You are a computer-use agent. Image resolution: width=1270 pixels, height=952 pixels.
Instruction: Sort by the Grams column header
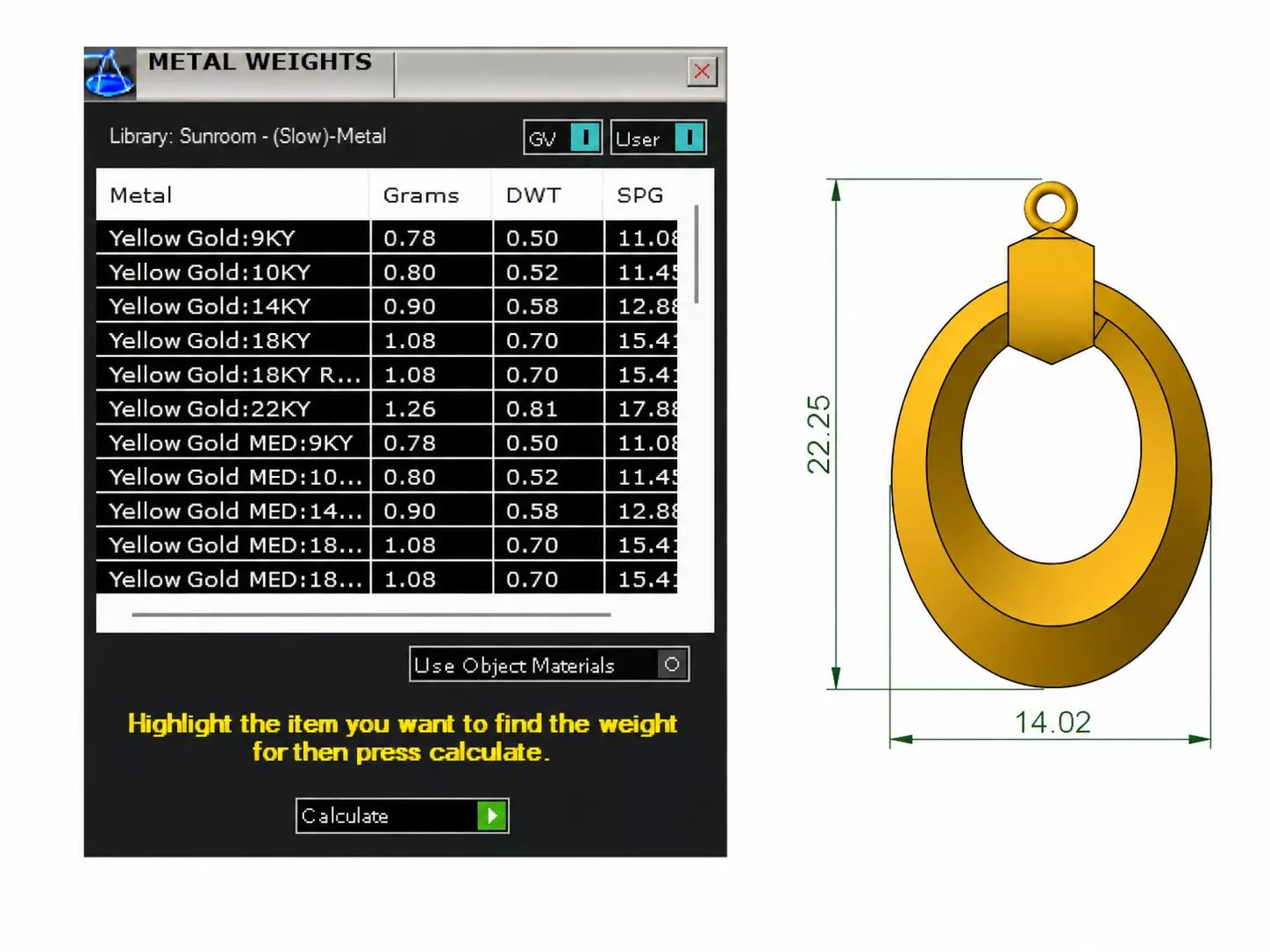tap(431, 195)
